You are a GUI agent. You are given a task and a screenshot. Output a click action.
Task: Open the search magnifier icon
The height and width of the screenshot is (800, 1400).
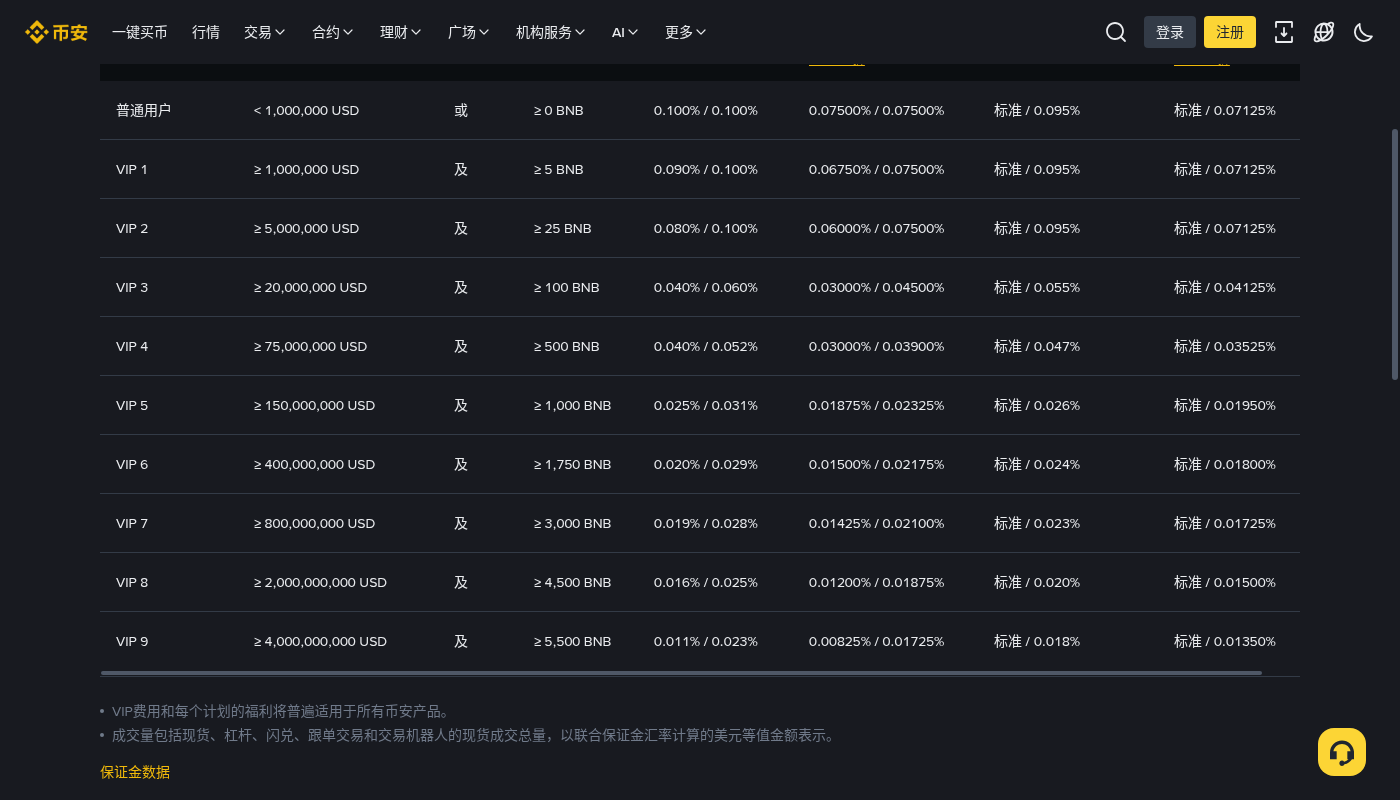pos(1116,32)
